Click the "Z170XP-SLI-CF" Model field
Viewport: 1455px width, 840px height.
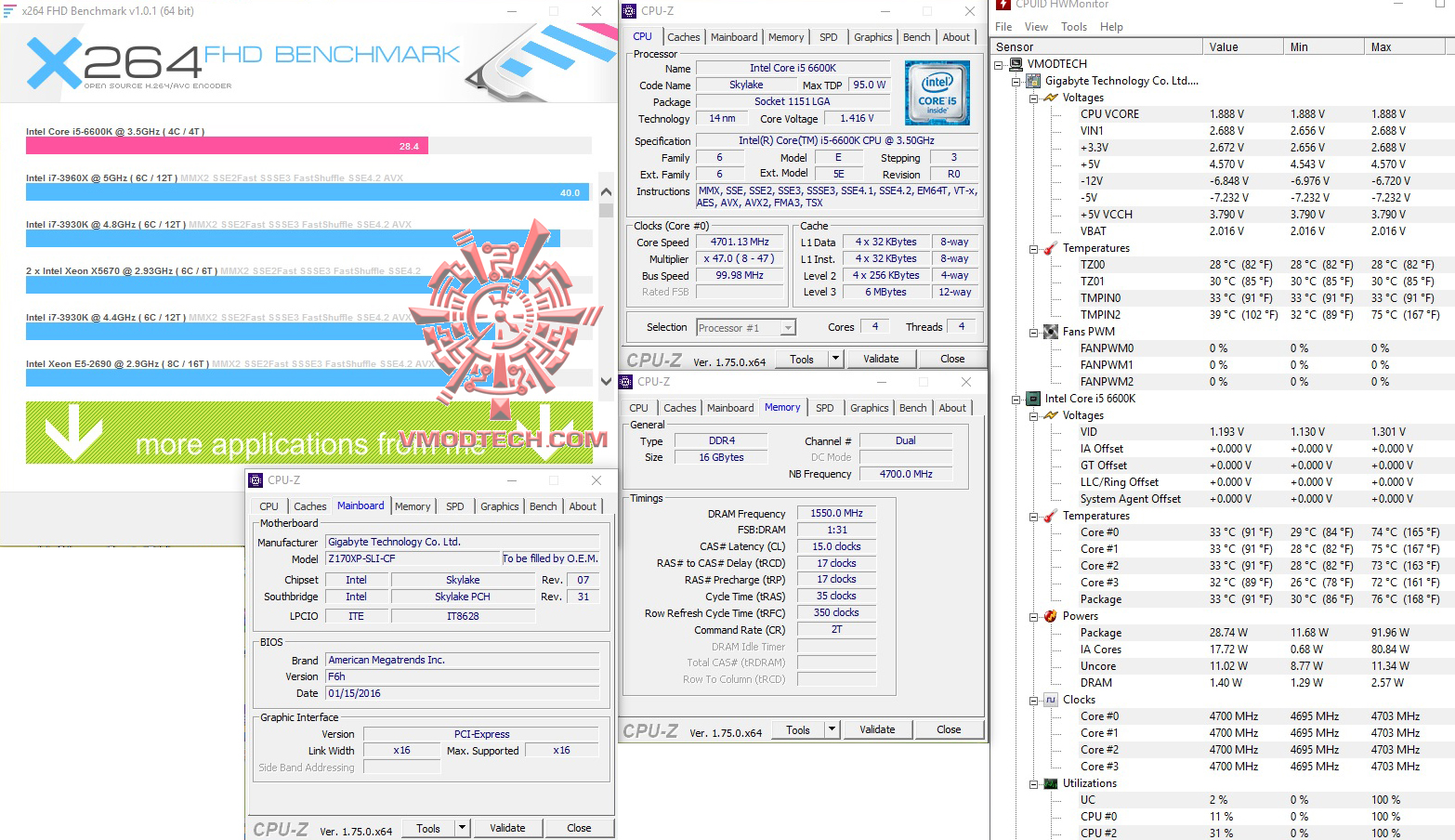click(x=413, y=558)
